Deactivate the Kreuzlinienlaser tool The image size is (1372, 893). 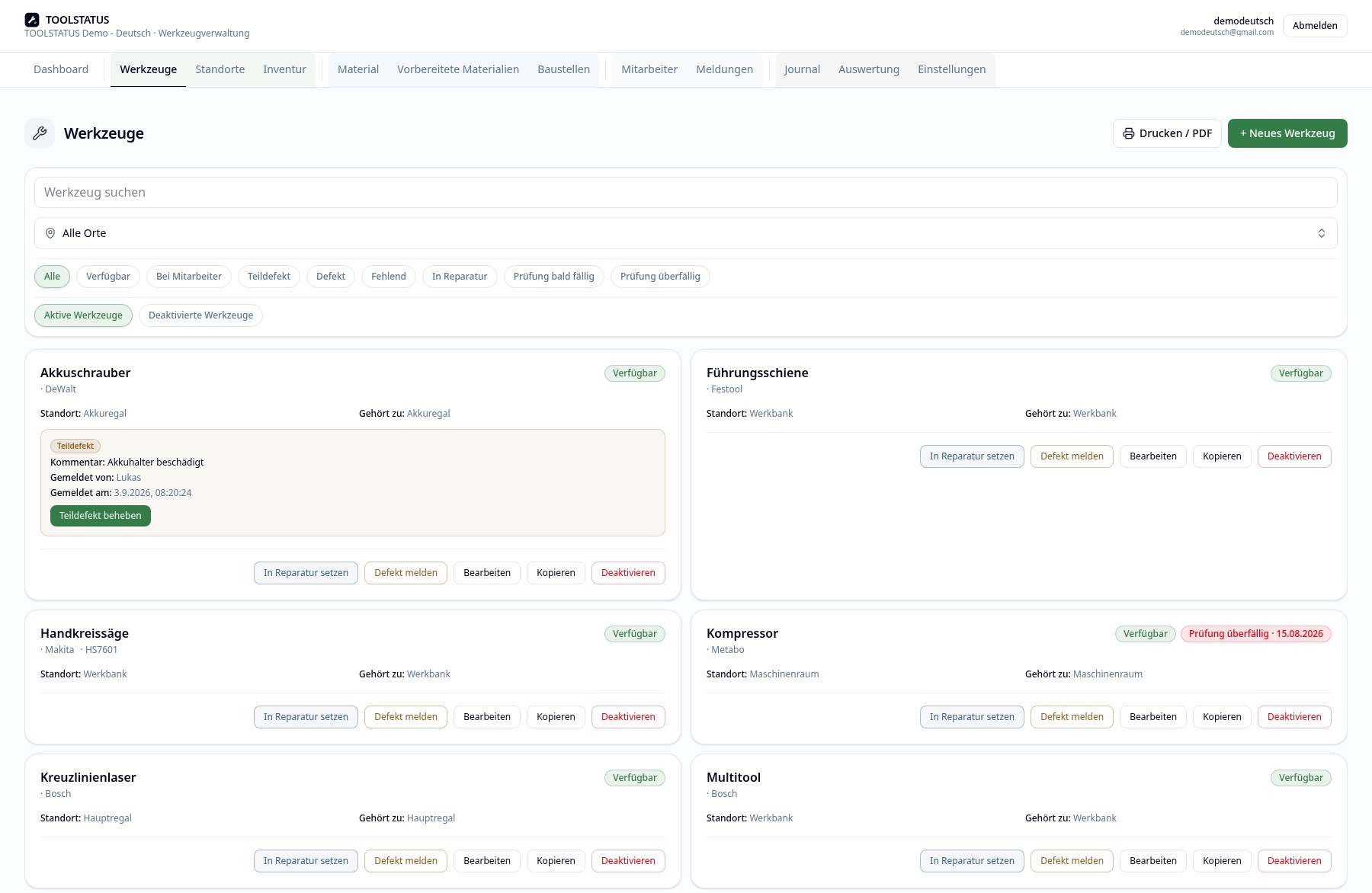(x=628, y=861)
